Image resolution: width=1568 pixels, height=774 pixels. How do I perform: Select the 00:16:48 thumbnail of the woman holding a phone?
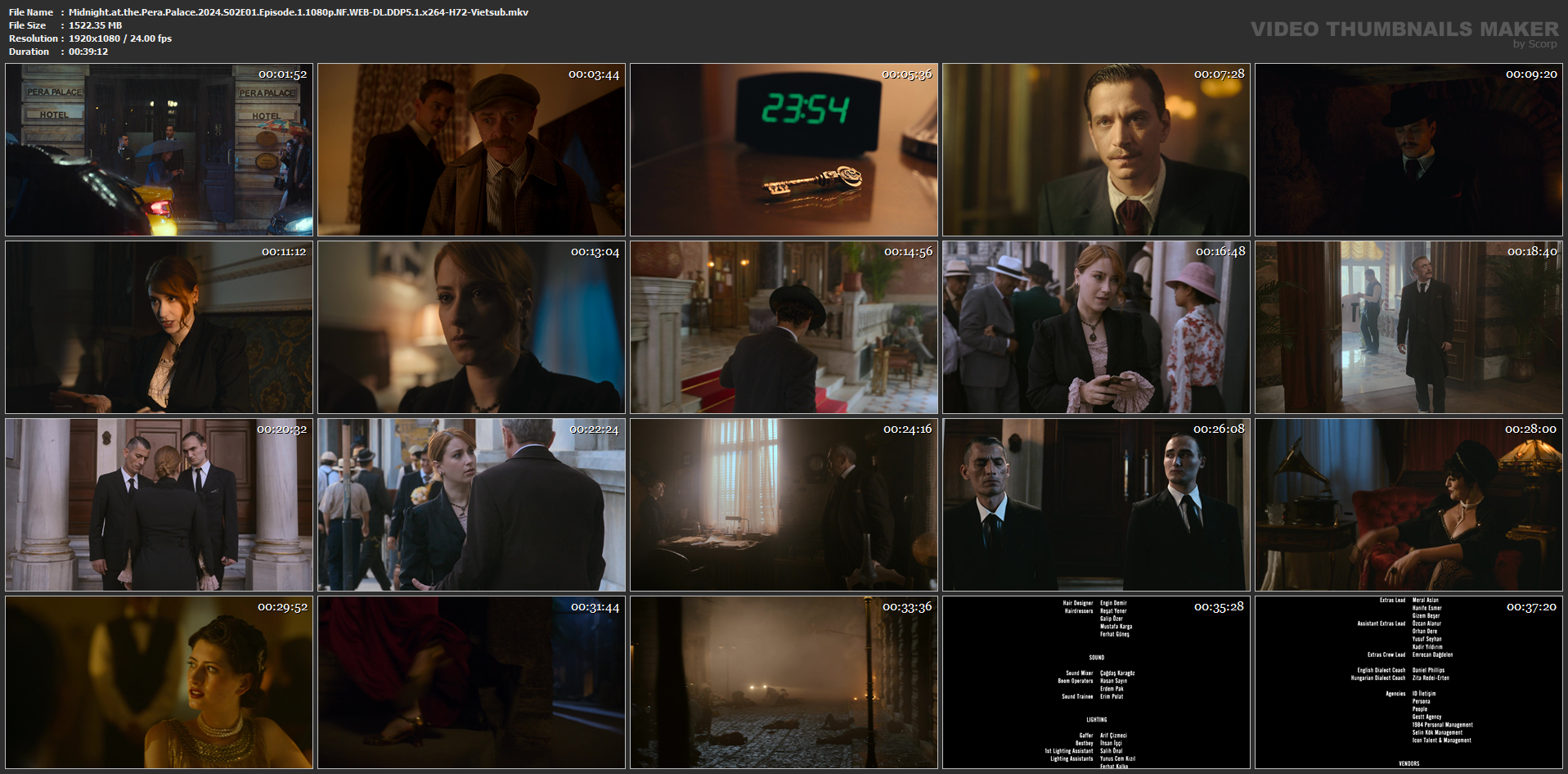[1096, 327]
